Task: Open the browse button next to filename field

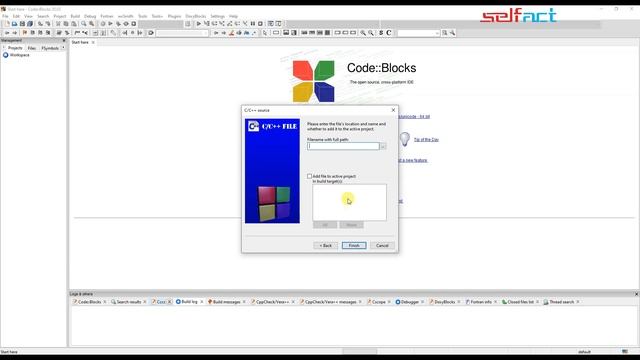Action: coord(383,146)
